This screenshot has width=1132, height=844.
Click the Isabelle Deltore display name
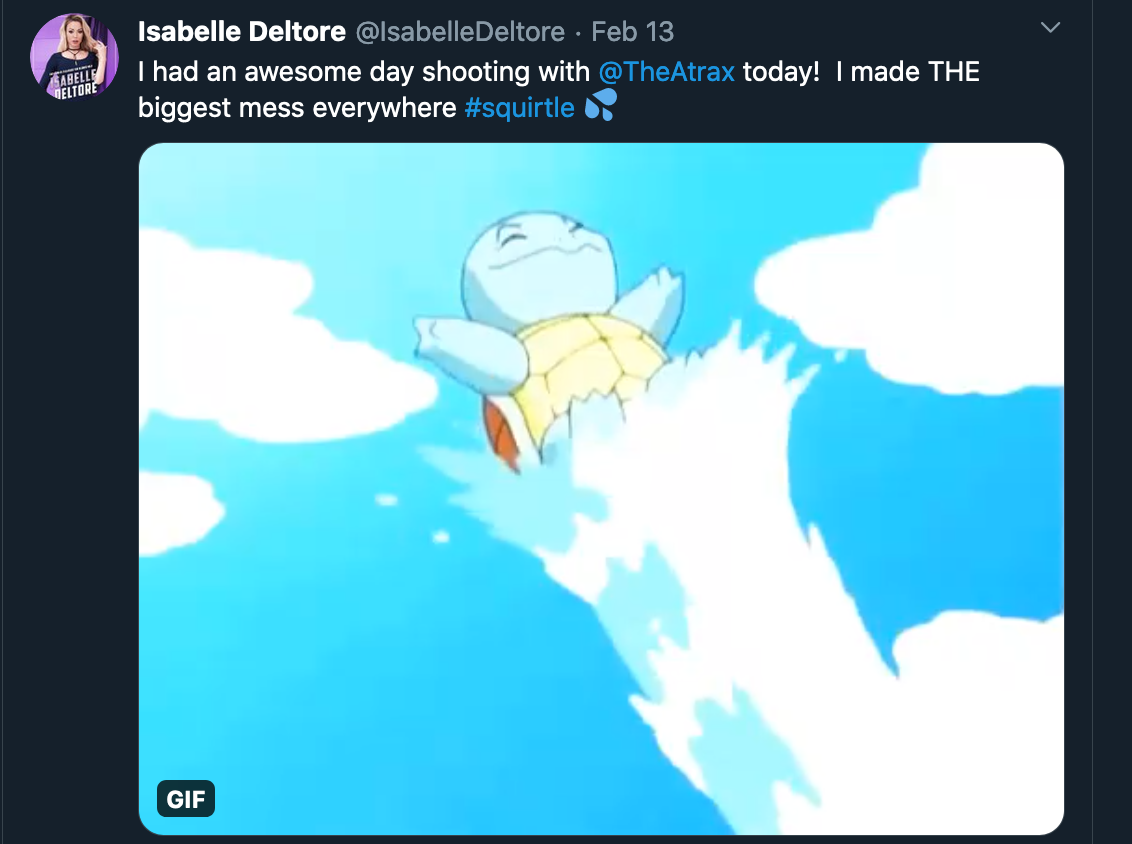tap(242, 31)
